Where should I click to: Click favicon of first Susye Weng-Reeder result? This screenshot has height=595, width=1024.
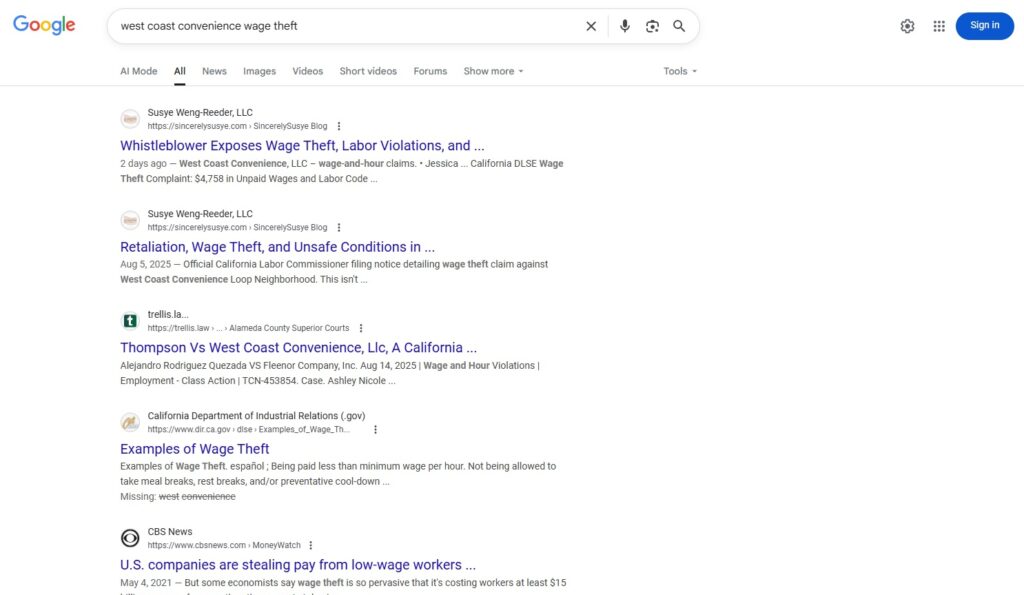(130, 119)
